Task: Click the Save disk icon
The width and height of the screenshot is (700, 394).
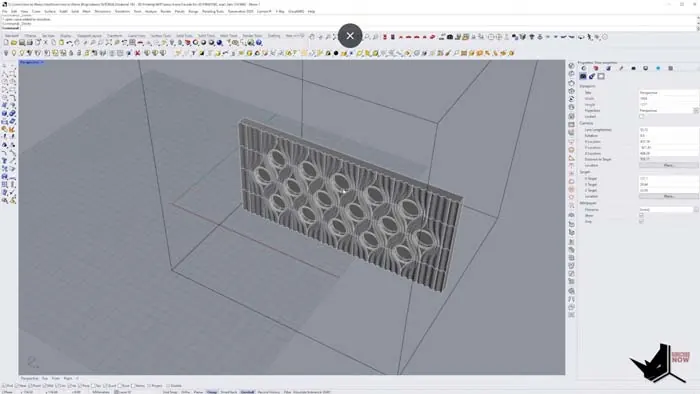Action: pos(21,42)
